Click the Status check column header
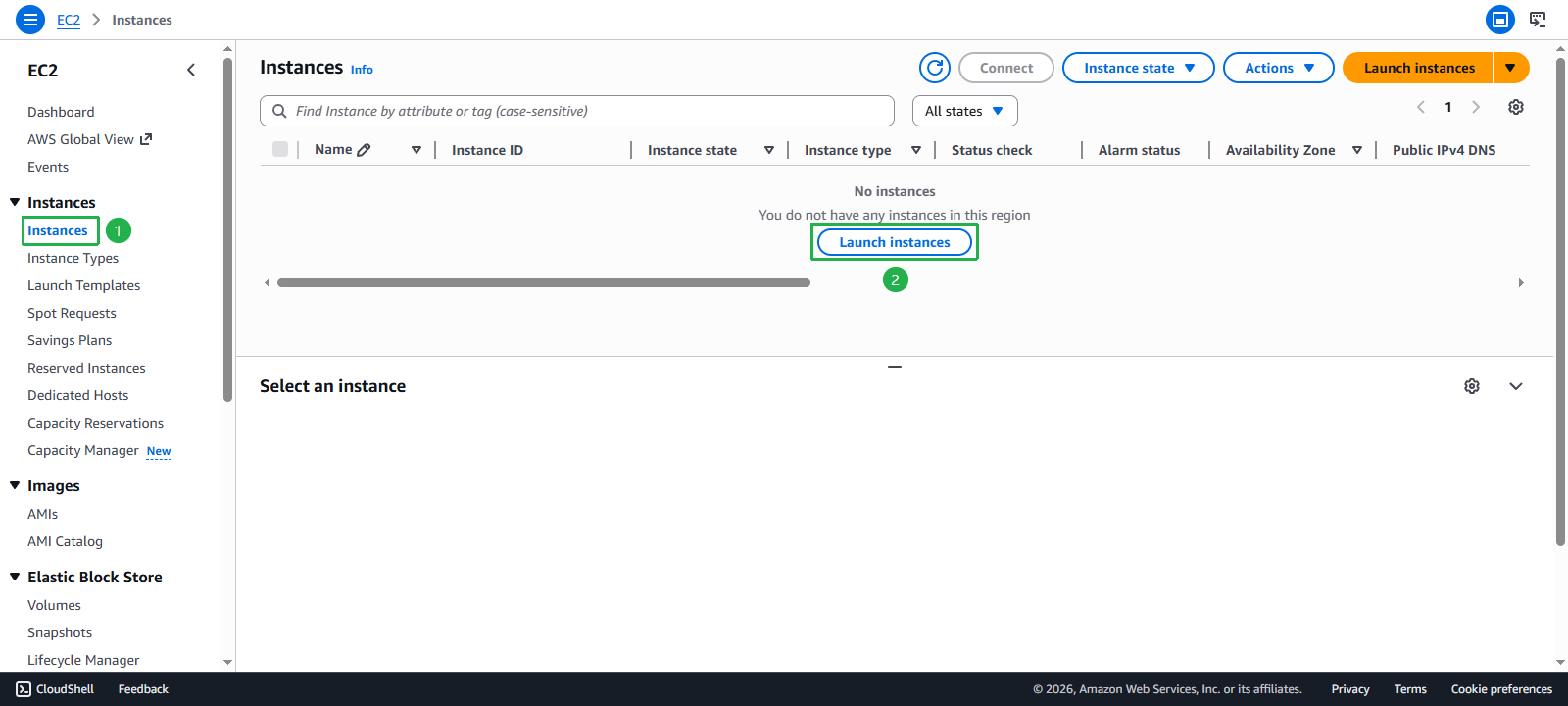Screen dimensions: 1568x706 pos(992,150)
